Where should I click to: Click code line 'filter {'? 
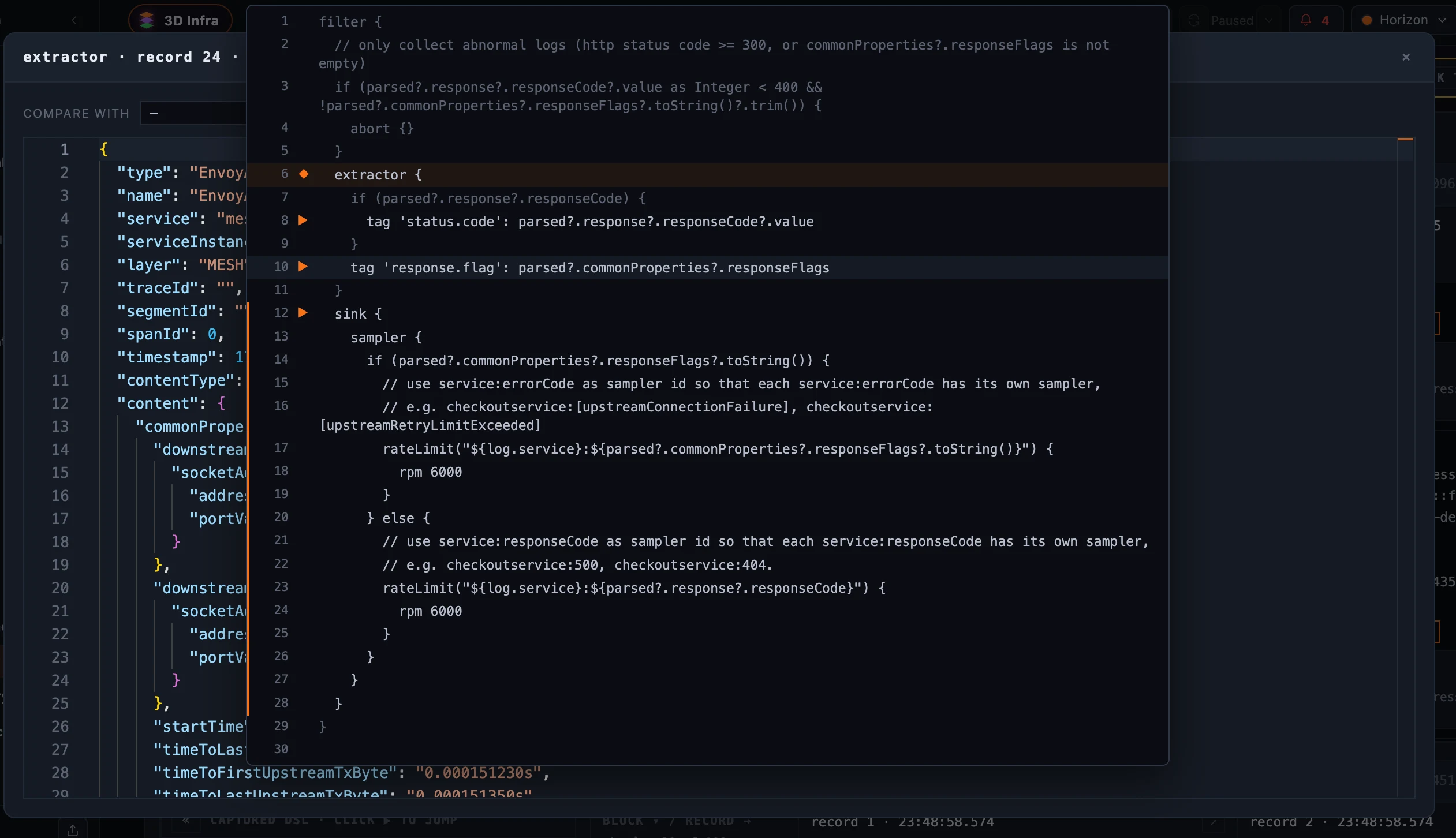tap(350, 22)
